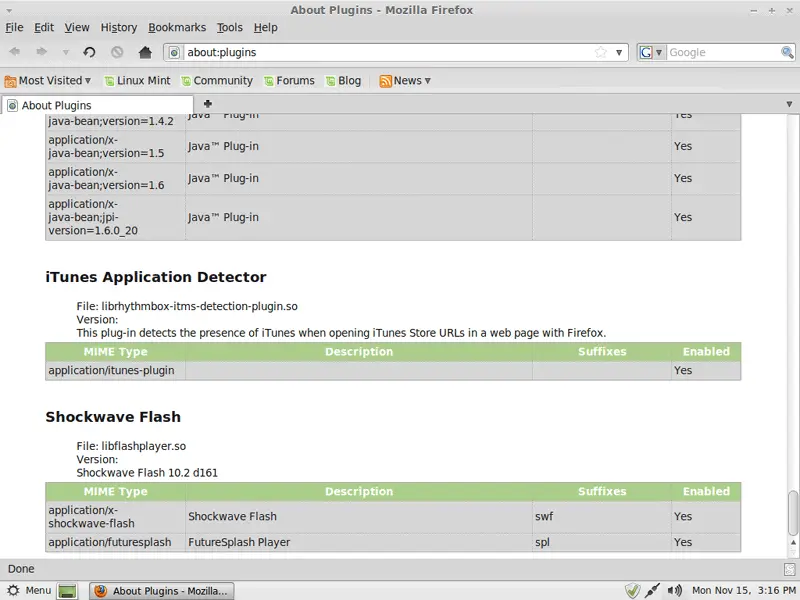Click the Done status bar text

point(21,569)
